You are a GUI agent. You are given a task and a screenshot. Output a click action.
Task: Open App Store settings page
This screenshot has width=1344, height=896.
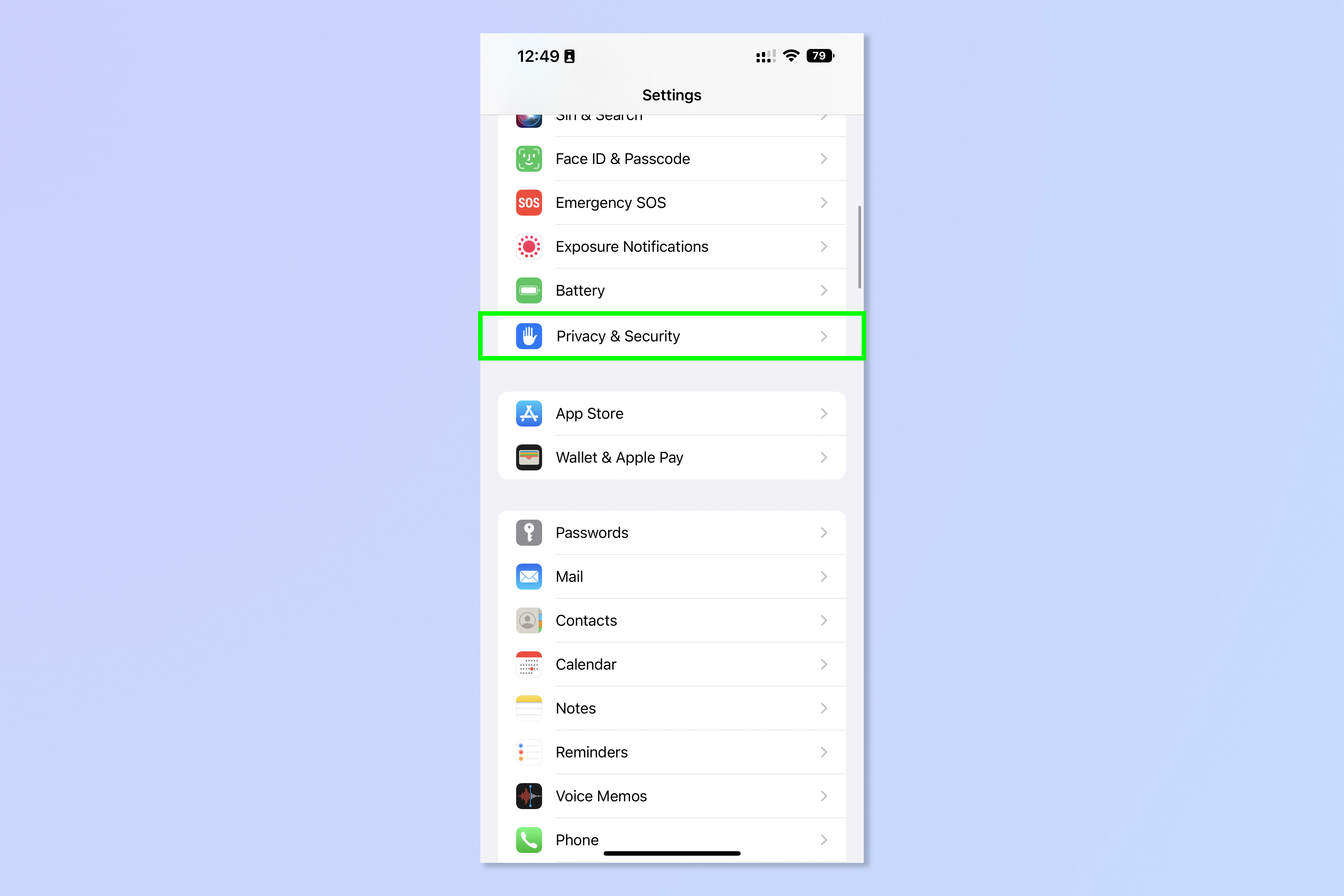[x=672, y=413]
